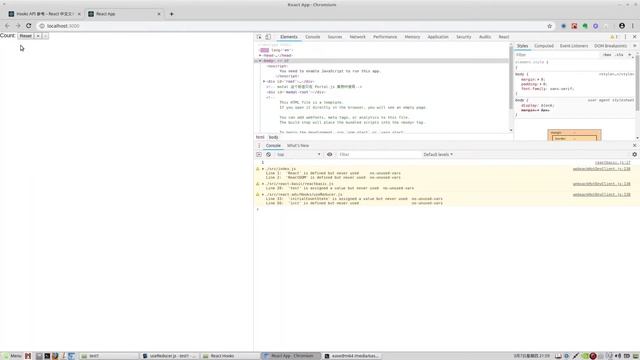Open the What's New drawer tab
This screenshot has width=640, height=360.
pos(298,146)
